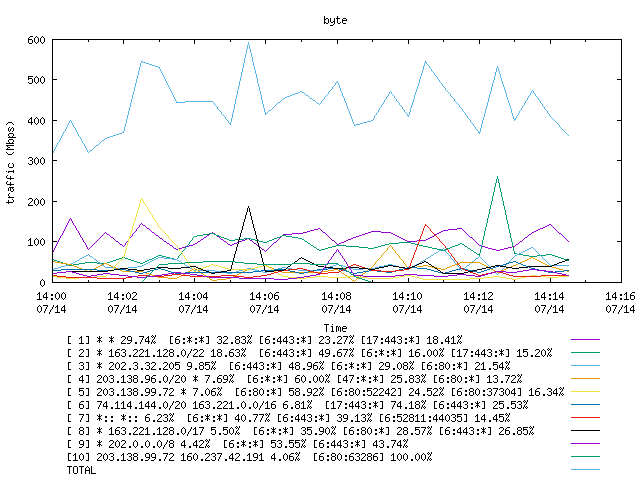Click the chart title 'byte'
This screenshot has width=640, height=480.
coord(335,20)
